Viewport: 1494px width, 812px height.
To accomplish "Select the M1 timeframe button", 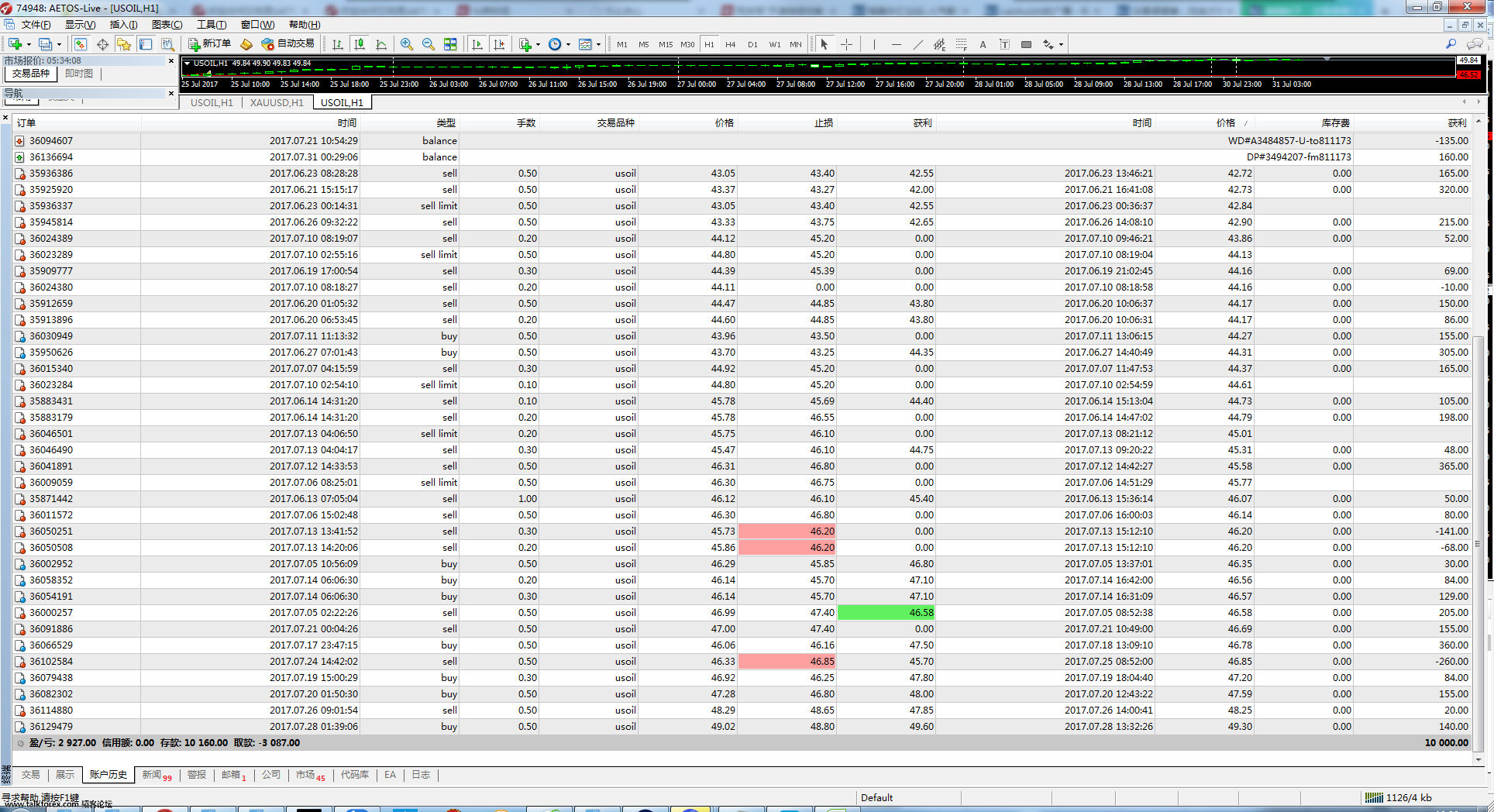I will [622, 44].
